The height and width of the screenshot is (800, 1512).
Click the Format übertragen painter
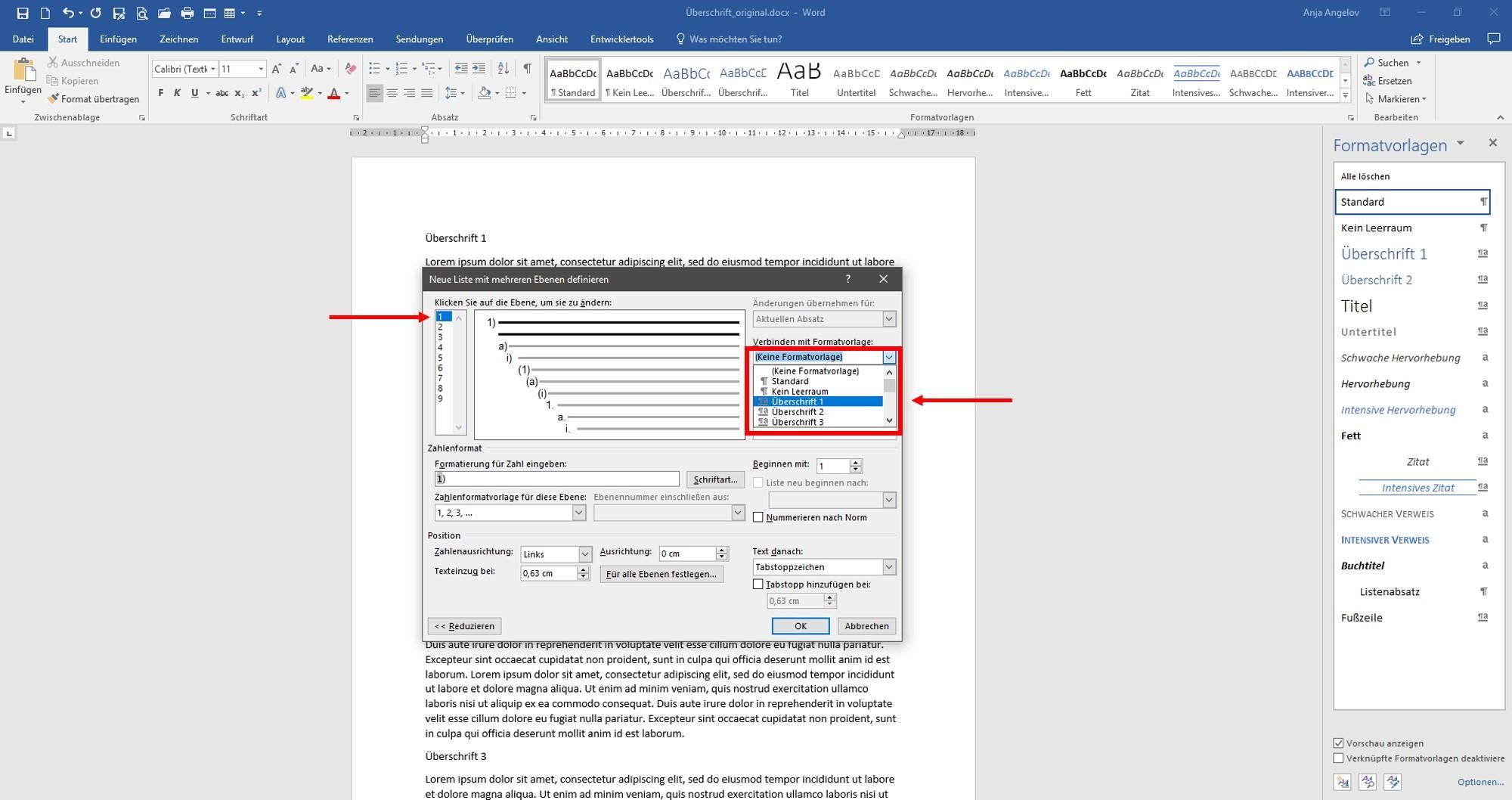[x=93, y=99]
